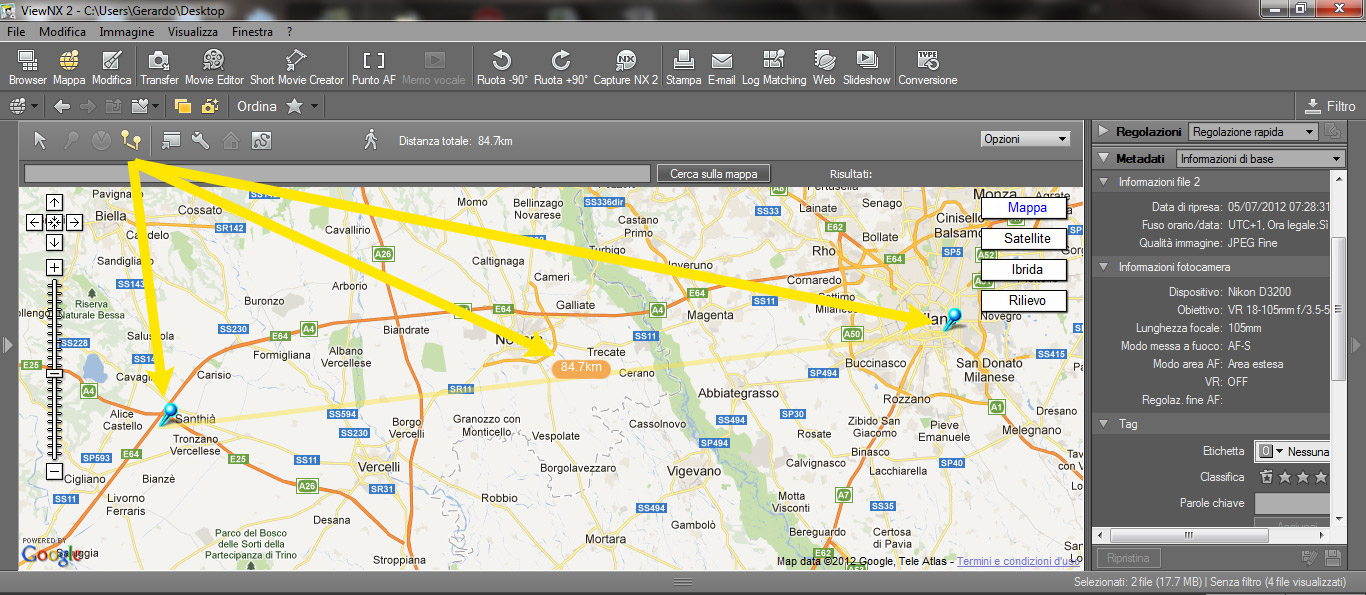
Task: Switch map to Rilievo view
Action: (x=1023, y=301)
